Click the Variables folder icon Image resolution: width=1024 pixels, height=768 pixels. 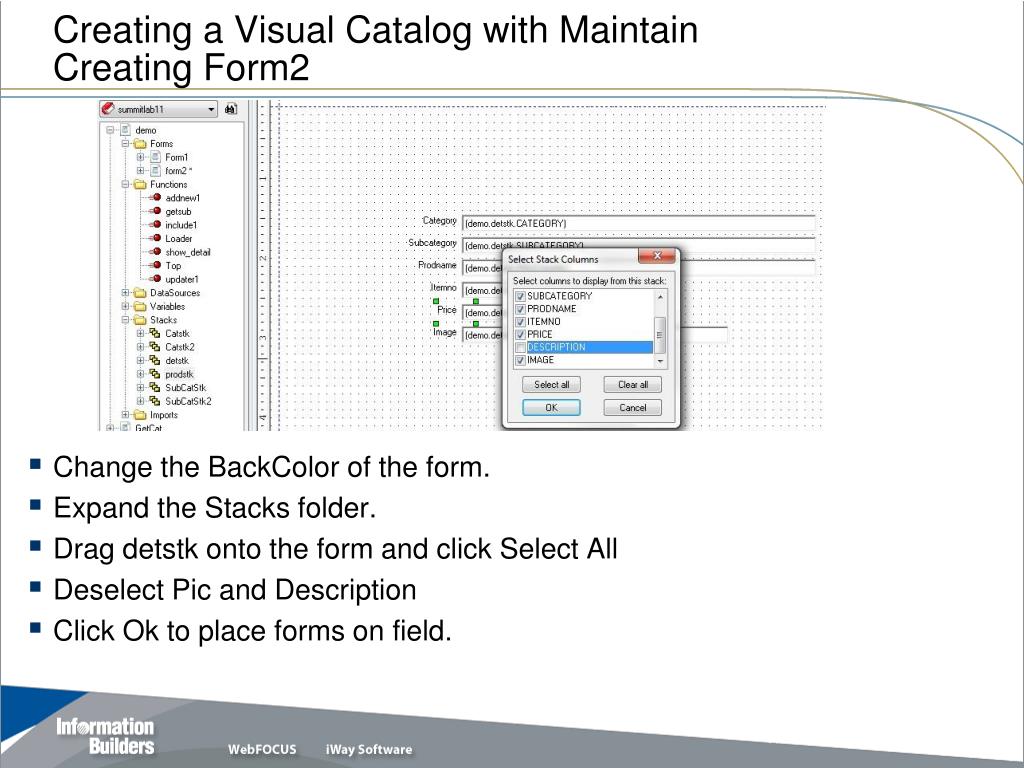[x=140, y=306]
